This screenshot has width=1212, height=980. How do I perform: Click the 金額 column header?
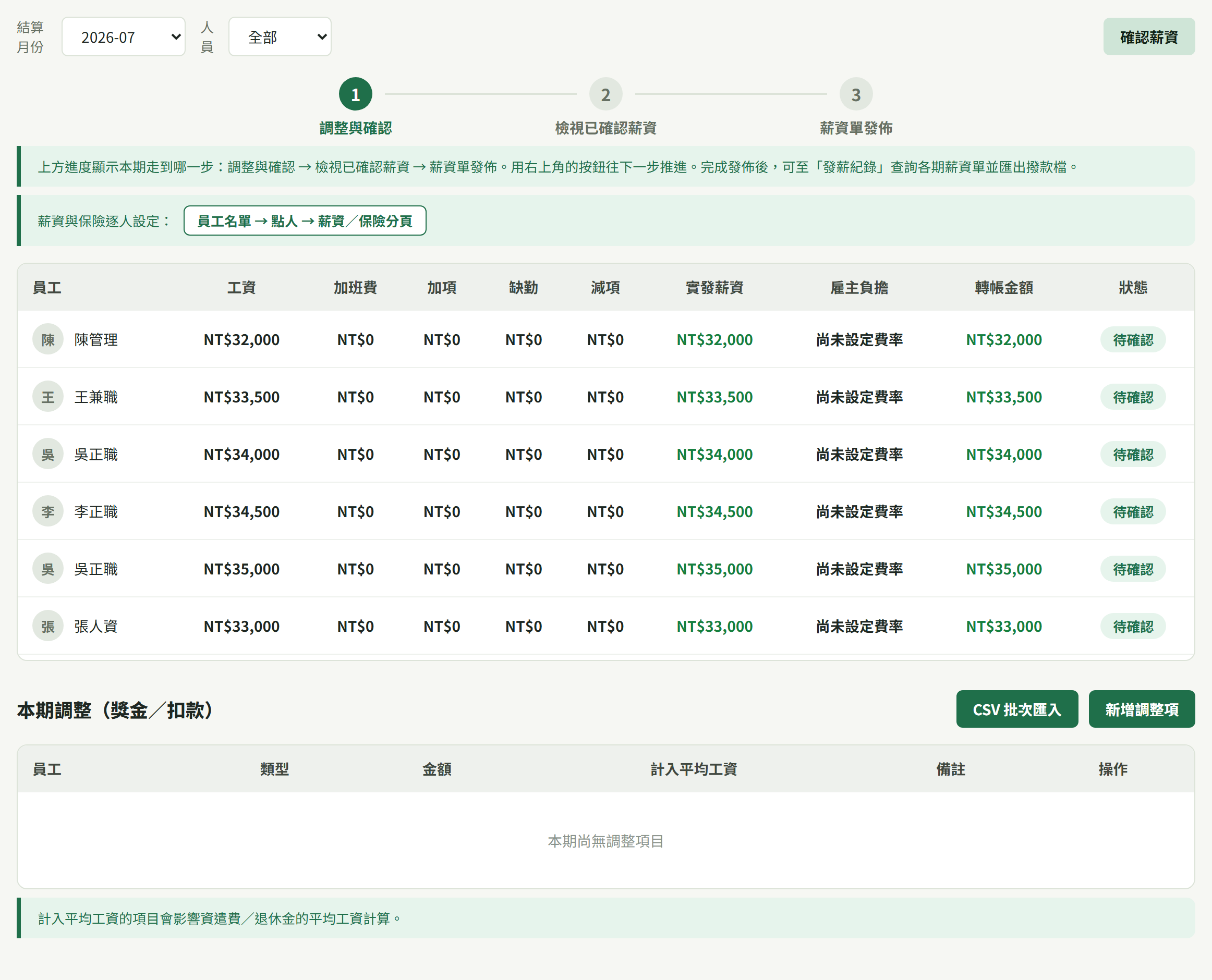pos(437,769)
